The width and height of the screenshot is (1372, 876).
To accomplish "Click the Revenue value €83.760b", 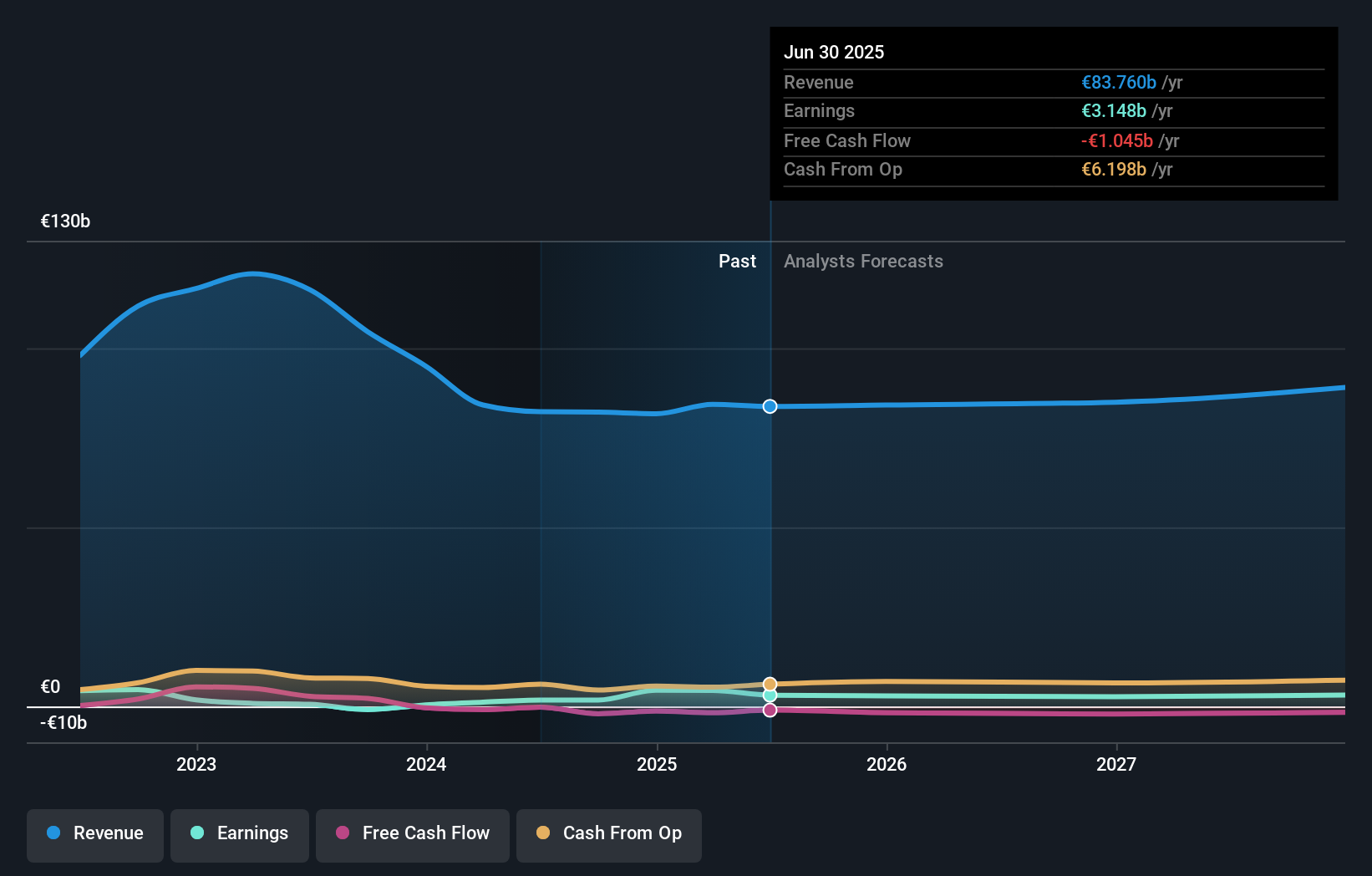I will tap(1118, 83).
